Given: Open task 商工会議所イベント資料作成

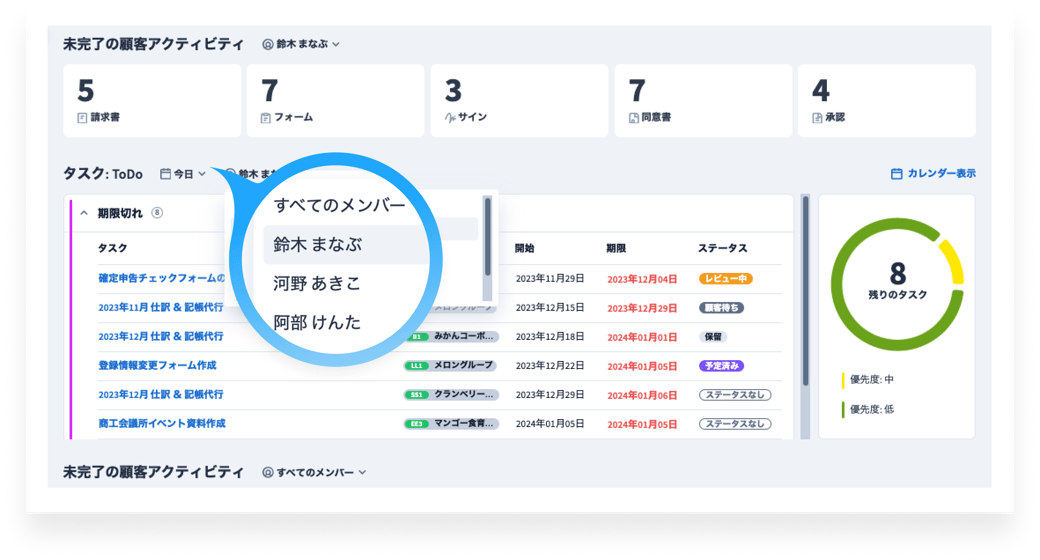Looking at the screenshot, I should click(x=162, y=423).
